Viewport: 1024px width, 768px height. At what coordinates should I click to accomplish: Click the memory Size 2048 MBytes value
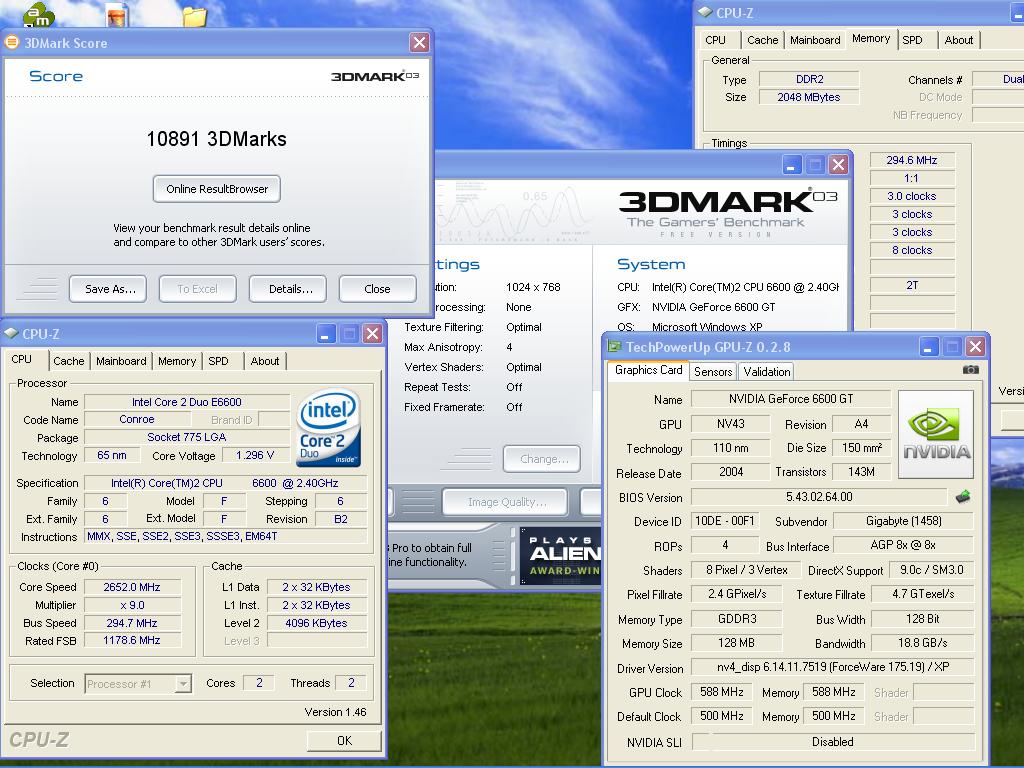(x=808, y=97)
